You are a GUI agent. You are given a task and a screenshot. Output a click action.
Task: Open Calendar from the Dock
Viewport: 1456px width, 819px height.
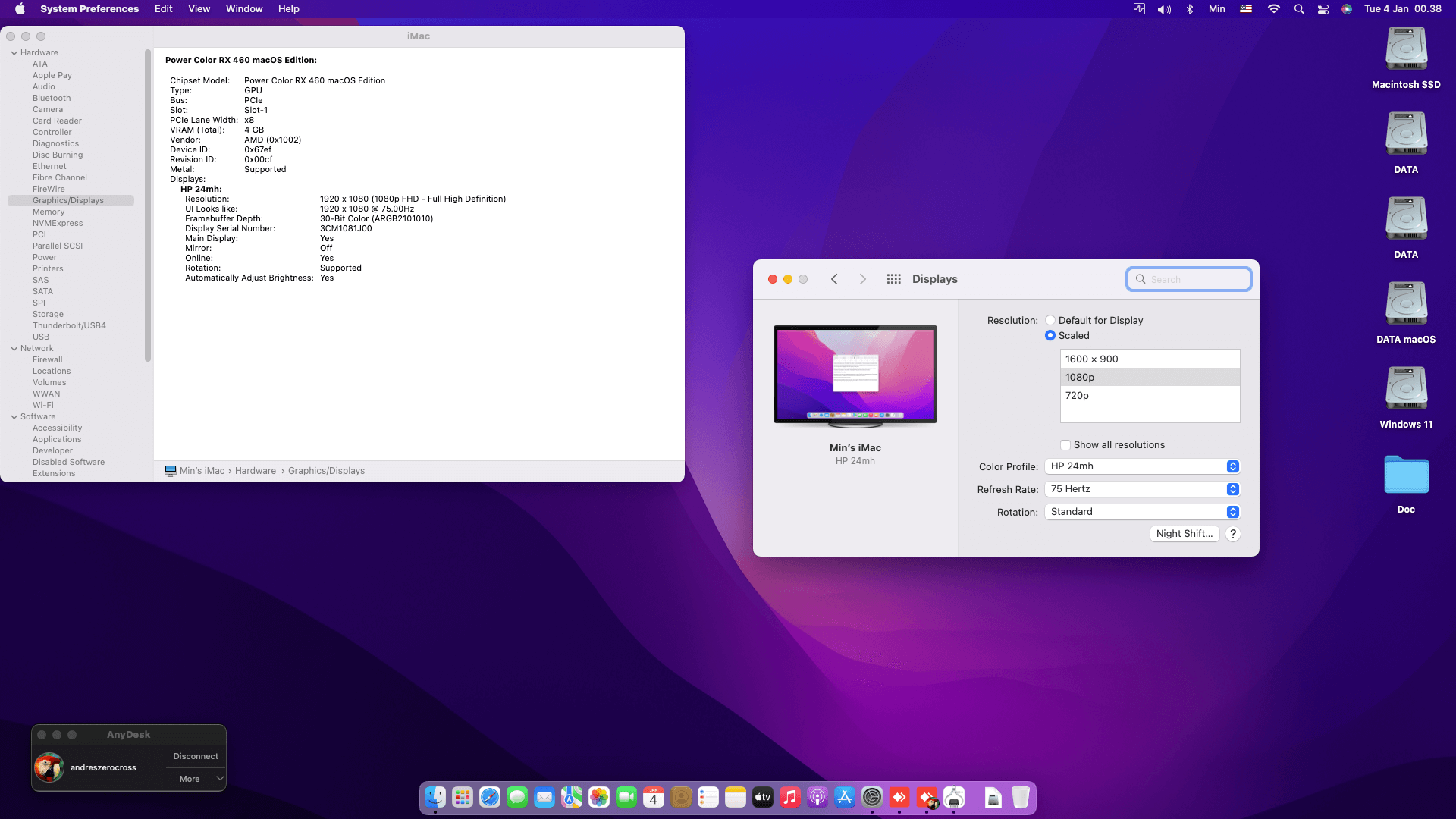(654, 797)
